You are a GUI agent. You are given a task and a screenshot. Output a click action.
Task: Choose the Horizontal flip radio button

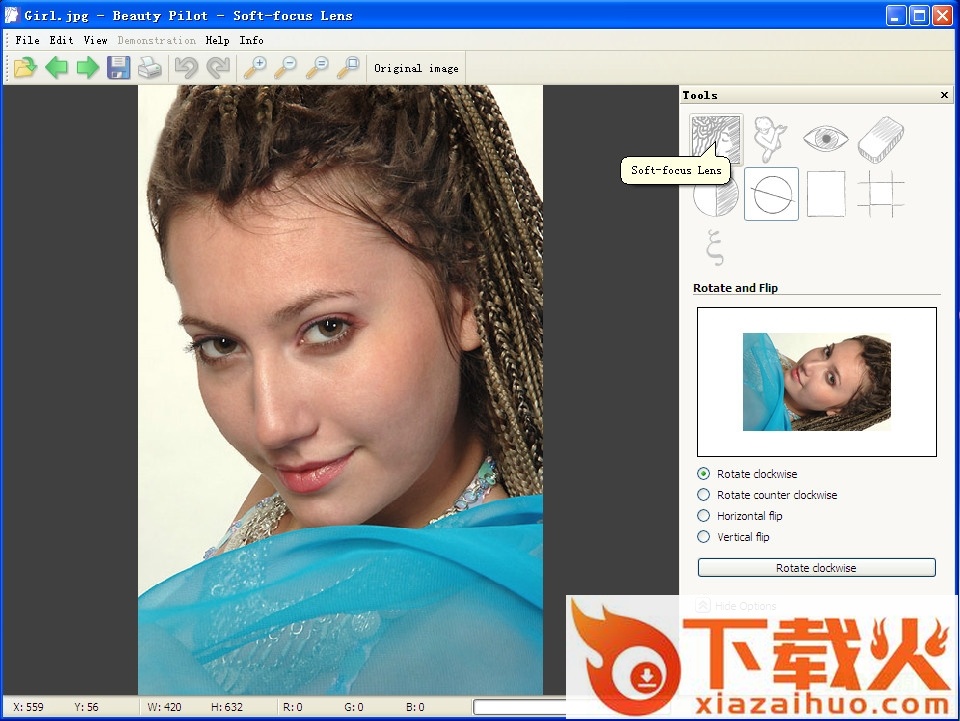704,516
